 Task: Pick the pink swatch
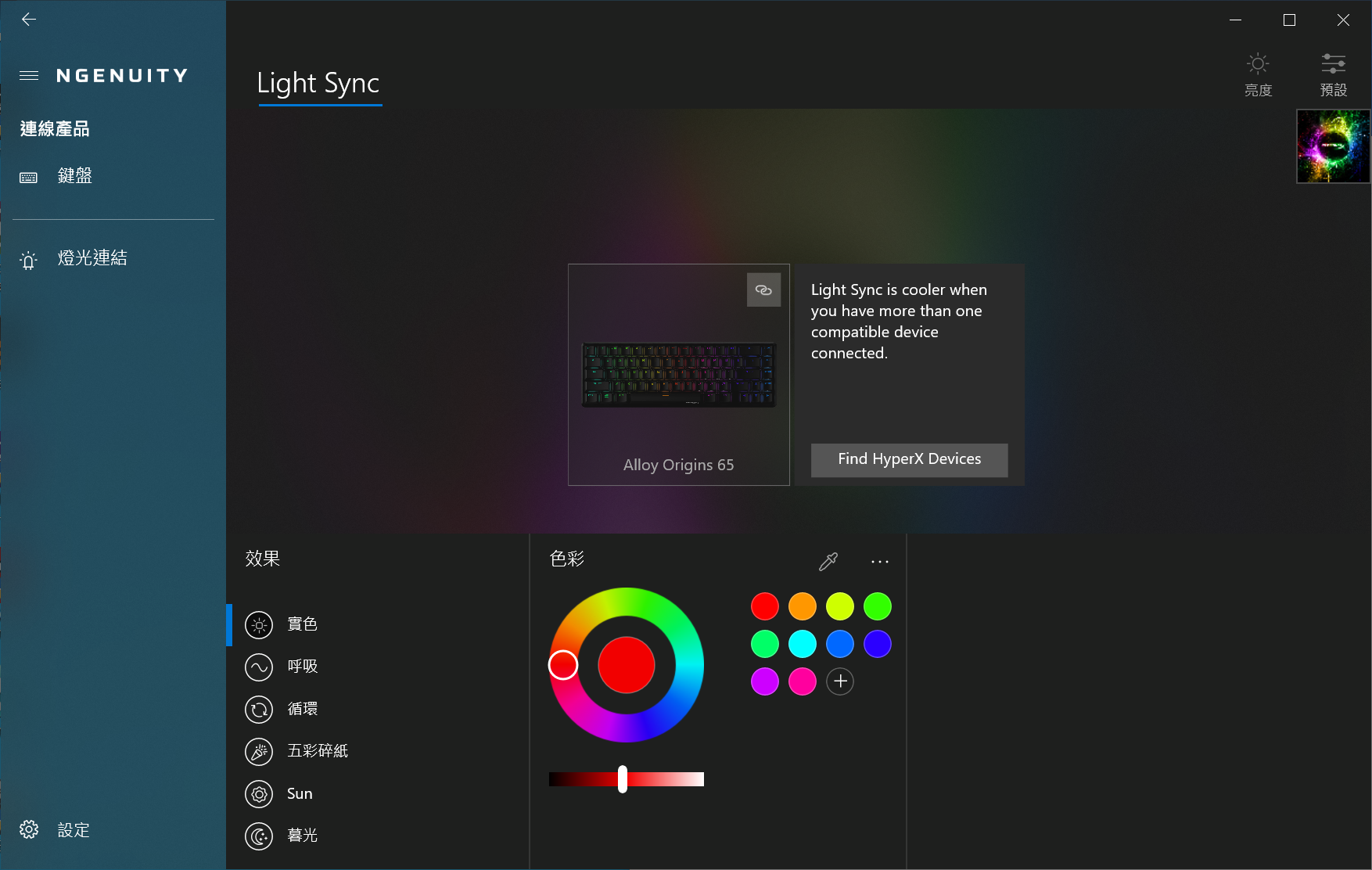(803, 681)
